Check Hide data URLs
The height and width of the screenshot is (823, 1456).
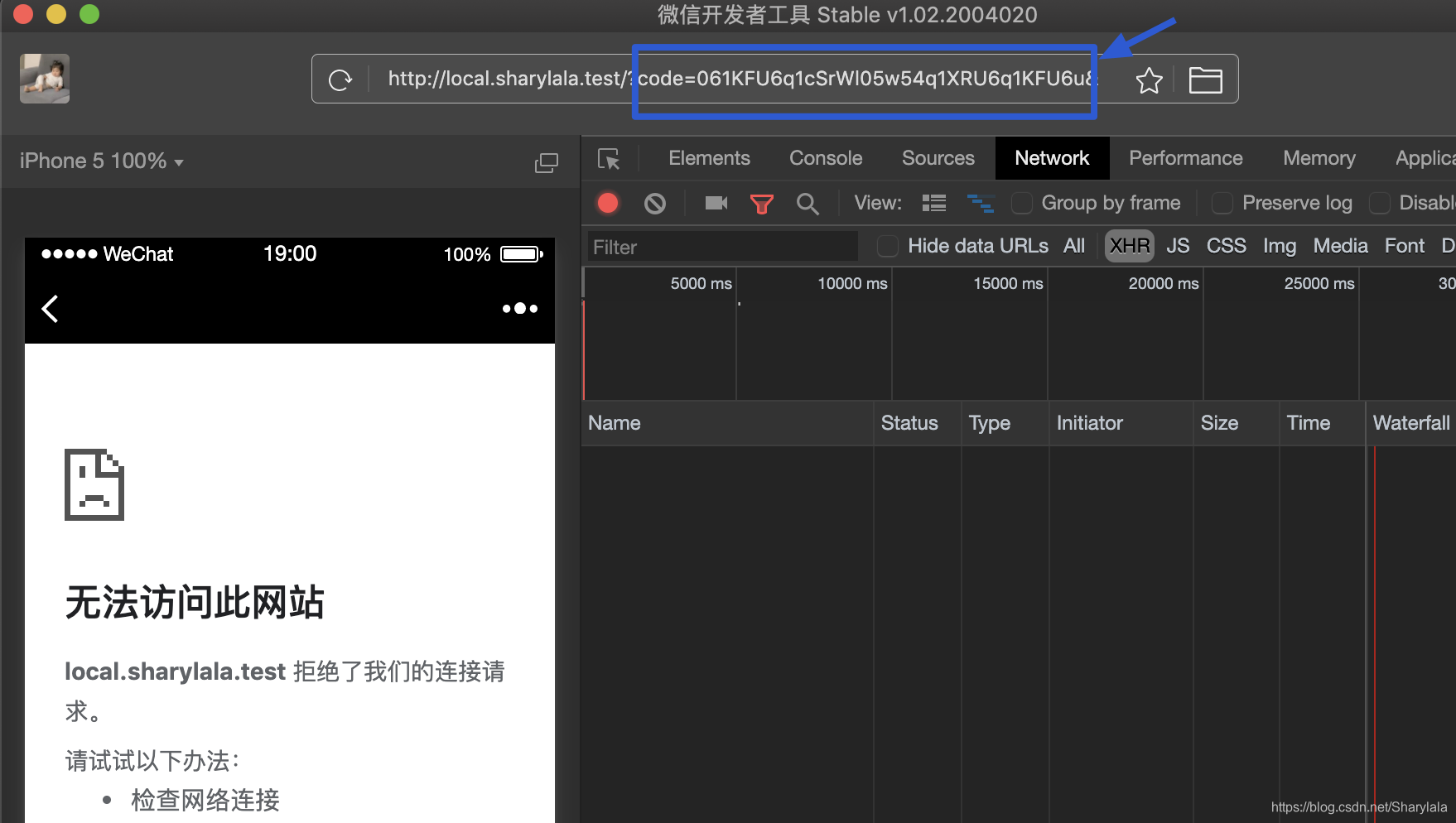pyautogui.click(x=887, y=246)
